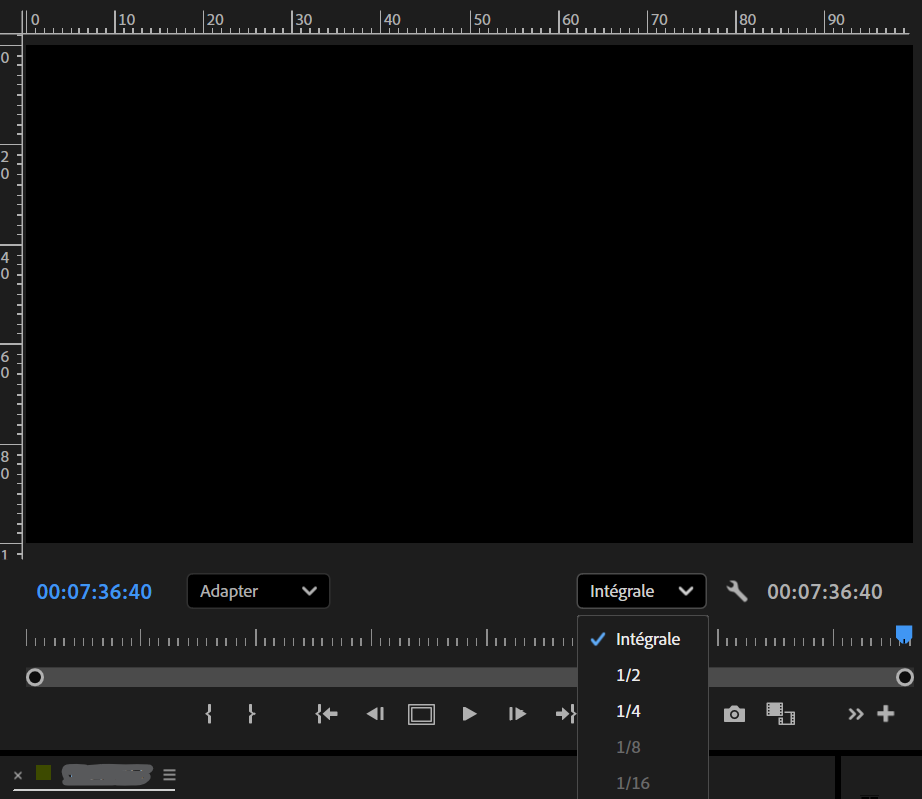
Task: Click the blue playhead timecode 00:07:36:40
Action: tap(94, 591)
